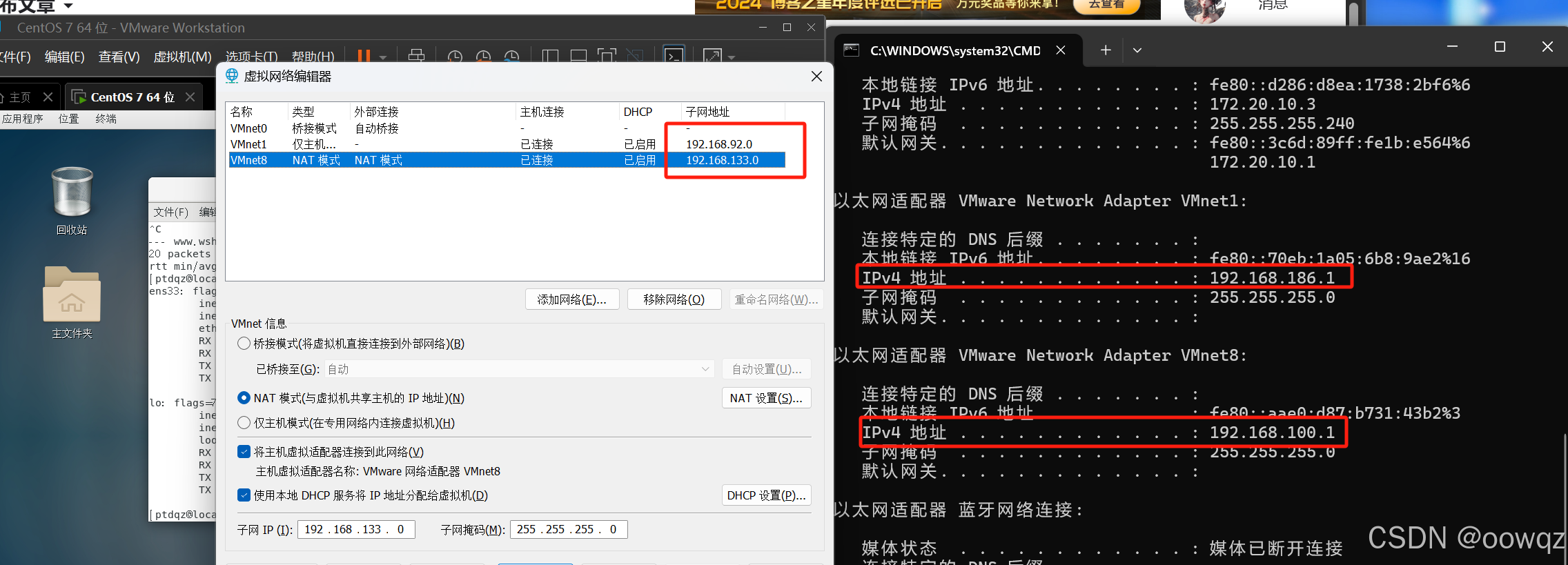Click the Send Ctrl+Alt+Del toolbar icon
Screen dimensions: 1568x565
(416, 56)
